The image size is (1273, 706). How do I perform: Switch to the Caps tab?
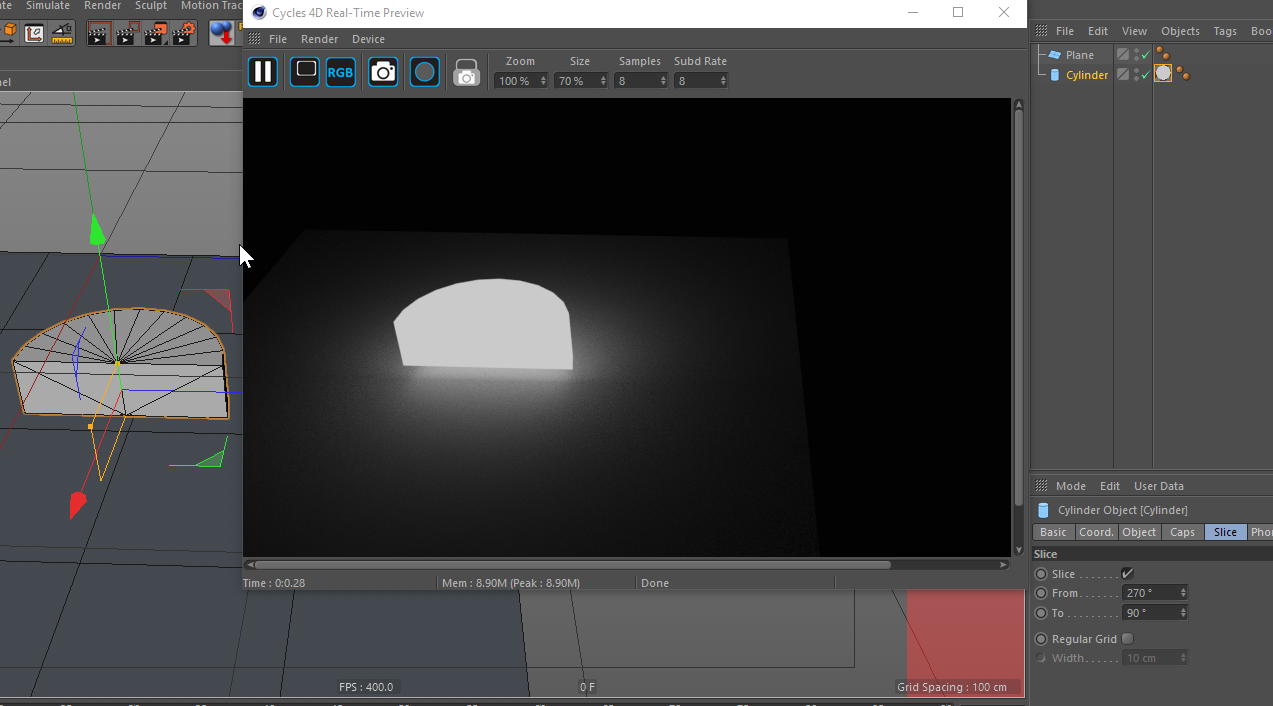[x=1182, y=532]
